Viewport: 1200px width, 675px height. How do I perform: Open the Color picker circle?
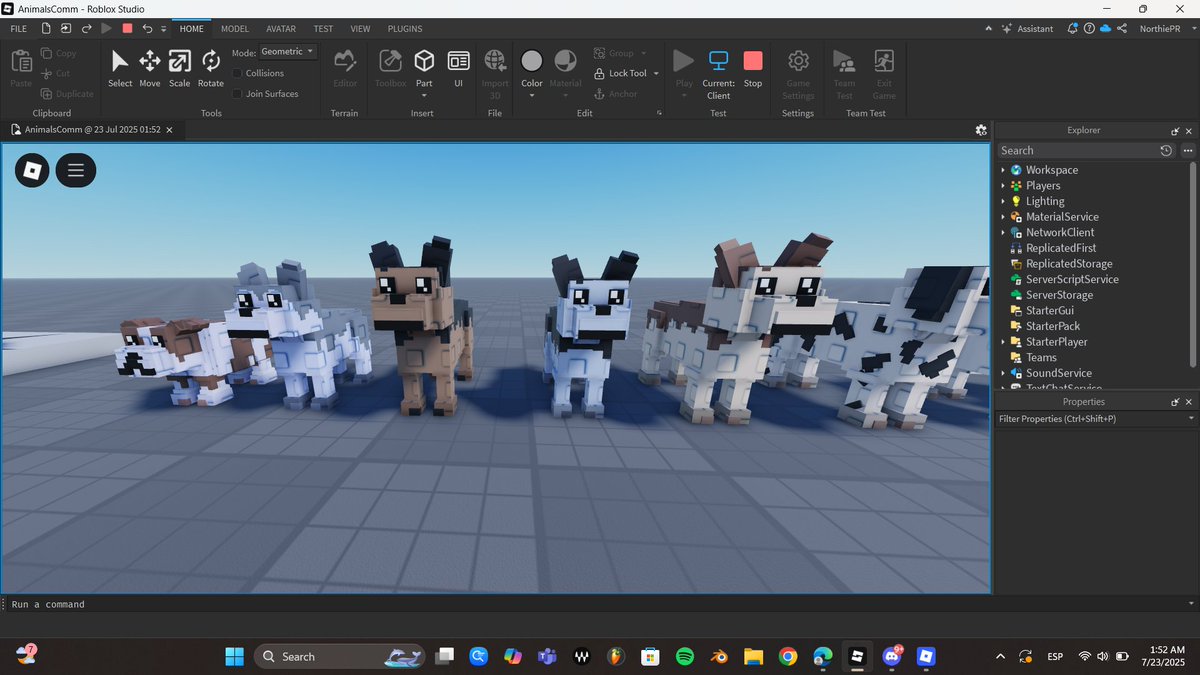coord(532,61)
